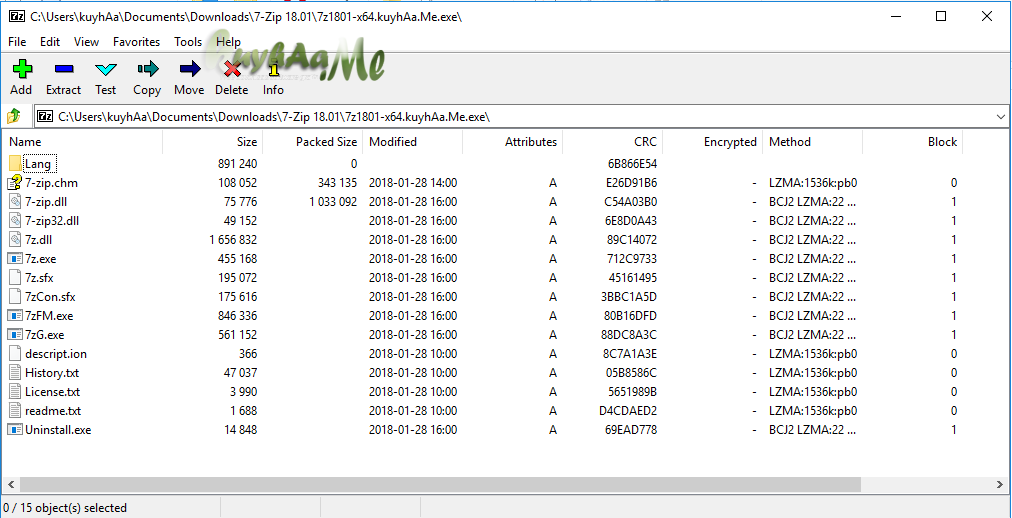This screenshot has width=1012, height=518.
Task: Sort by the Modified column header
Action: [412, 142]
